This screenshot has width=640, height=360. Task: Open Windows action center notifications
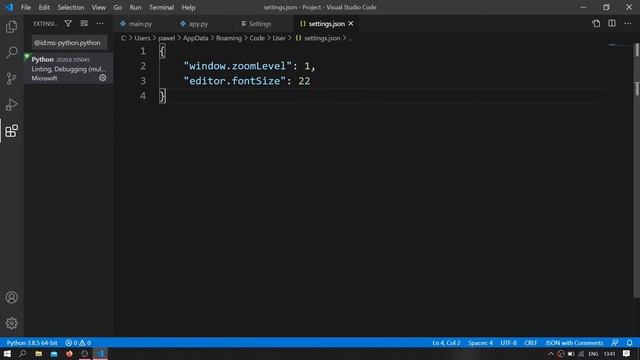click(x=627, y=354)
